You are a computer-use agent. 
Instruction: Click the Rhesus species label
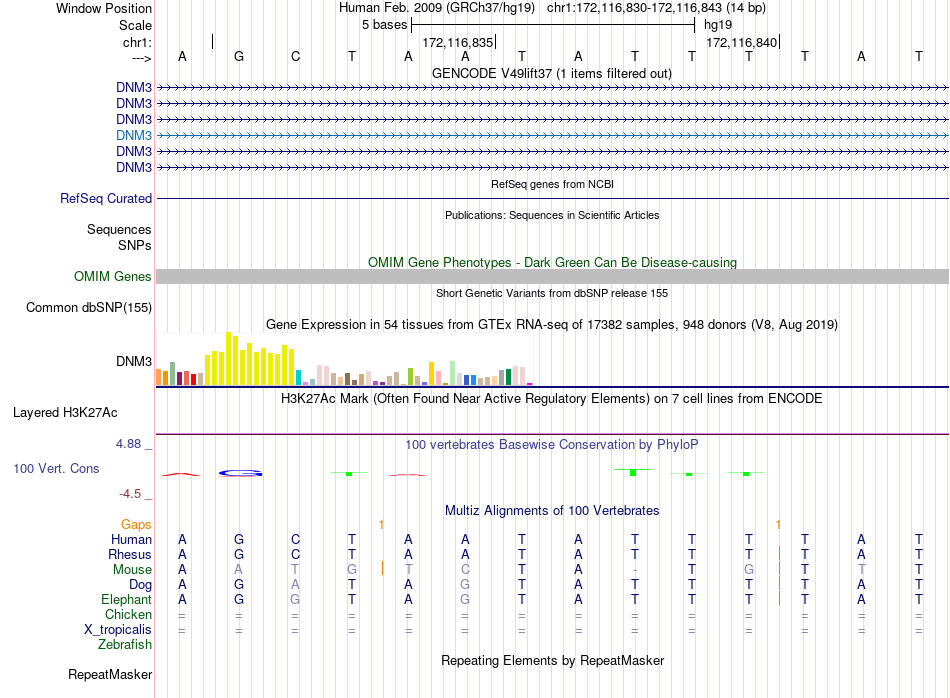(130, 554)
